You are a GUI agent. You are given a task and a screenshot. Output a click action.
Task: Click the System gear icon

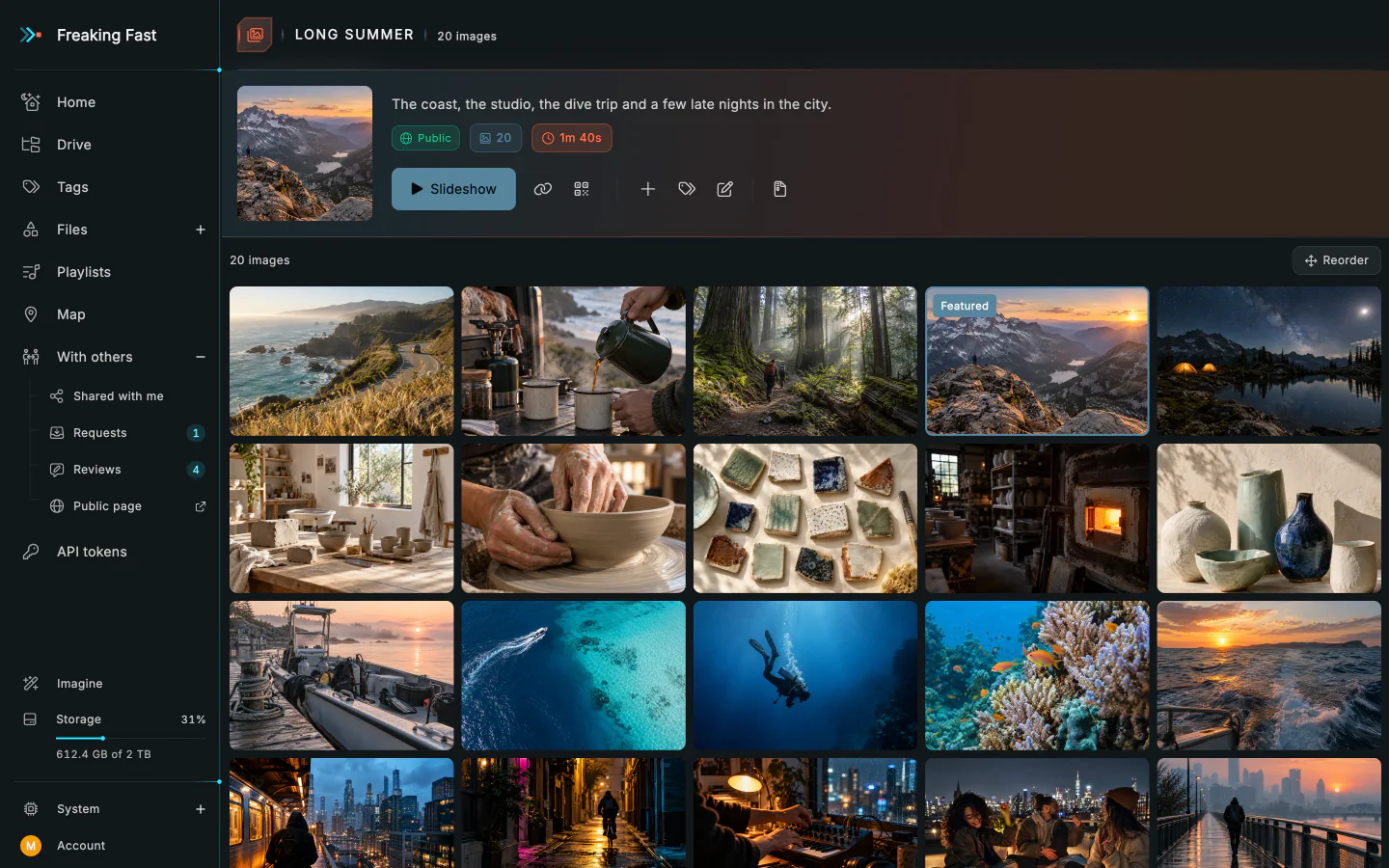tap(31, 809)
